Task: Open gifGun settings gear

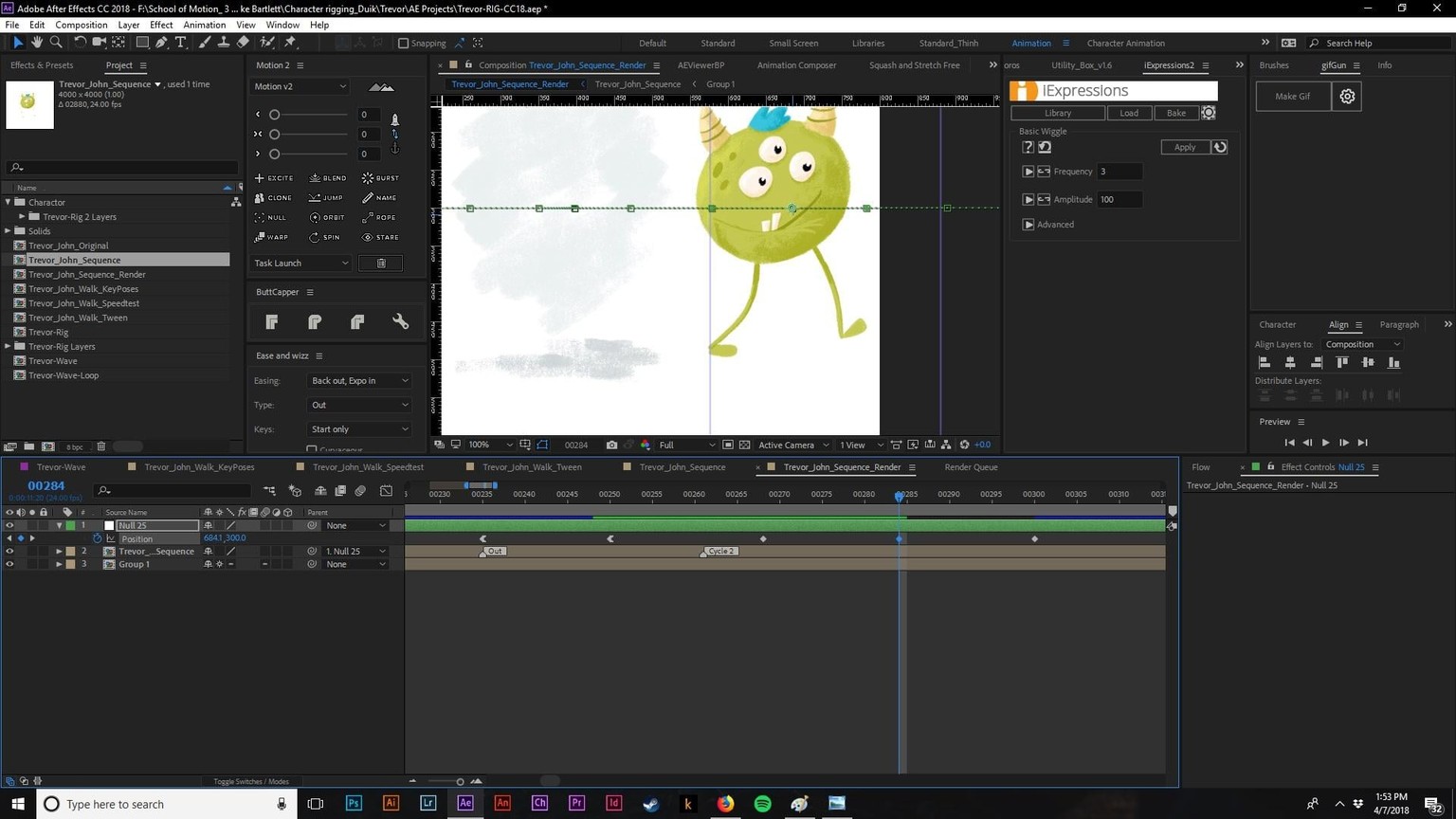Action: (x=1347, y=96)
